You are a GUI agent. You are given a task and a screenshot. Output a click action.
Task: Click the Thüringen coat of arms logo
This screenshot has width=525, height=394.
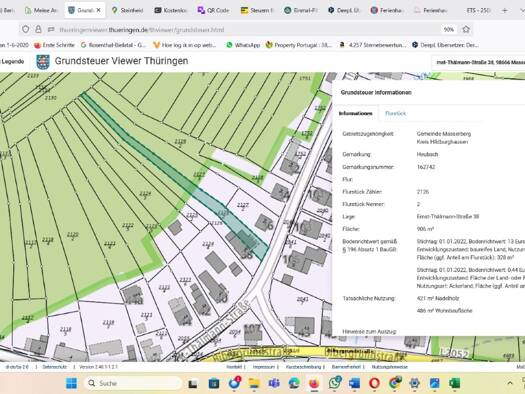(43, 62)
